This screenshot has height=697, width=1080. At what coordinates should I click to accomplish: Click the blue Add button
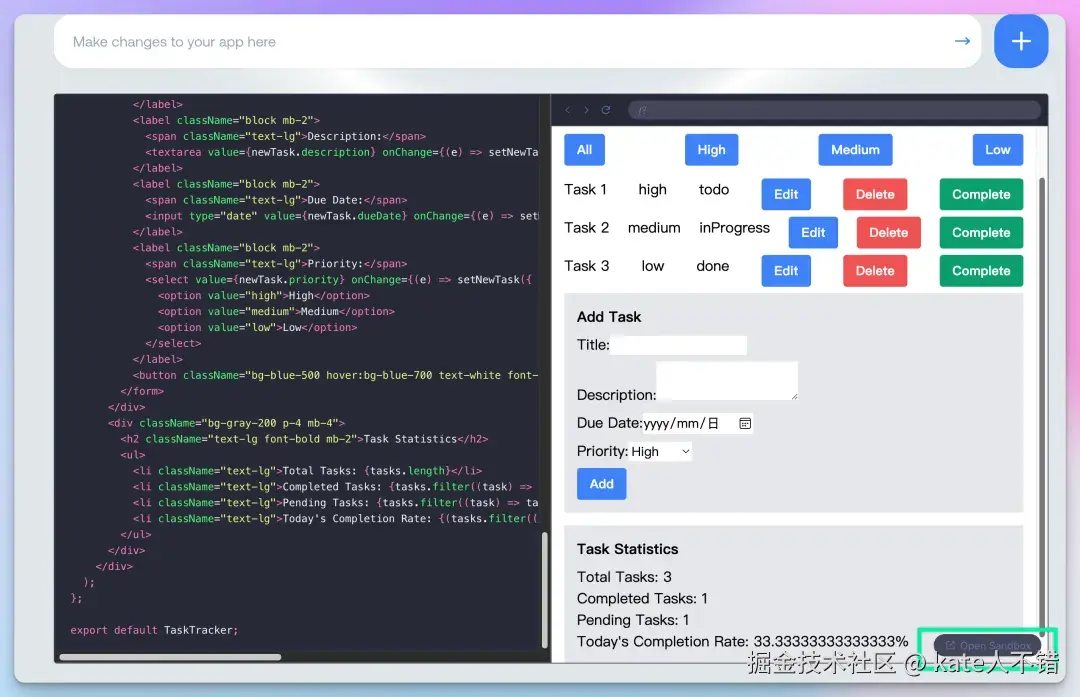[x=601, y=483]
